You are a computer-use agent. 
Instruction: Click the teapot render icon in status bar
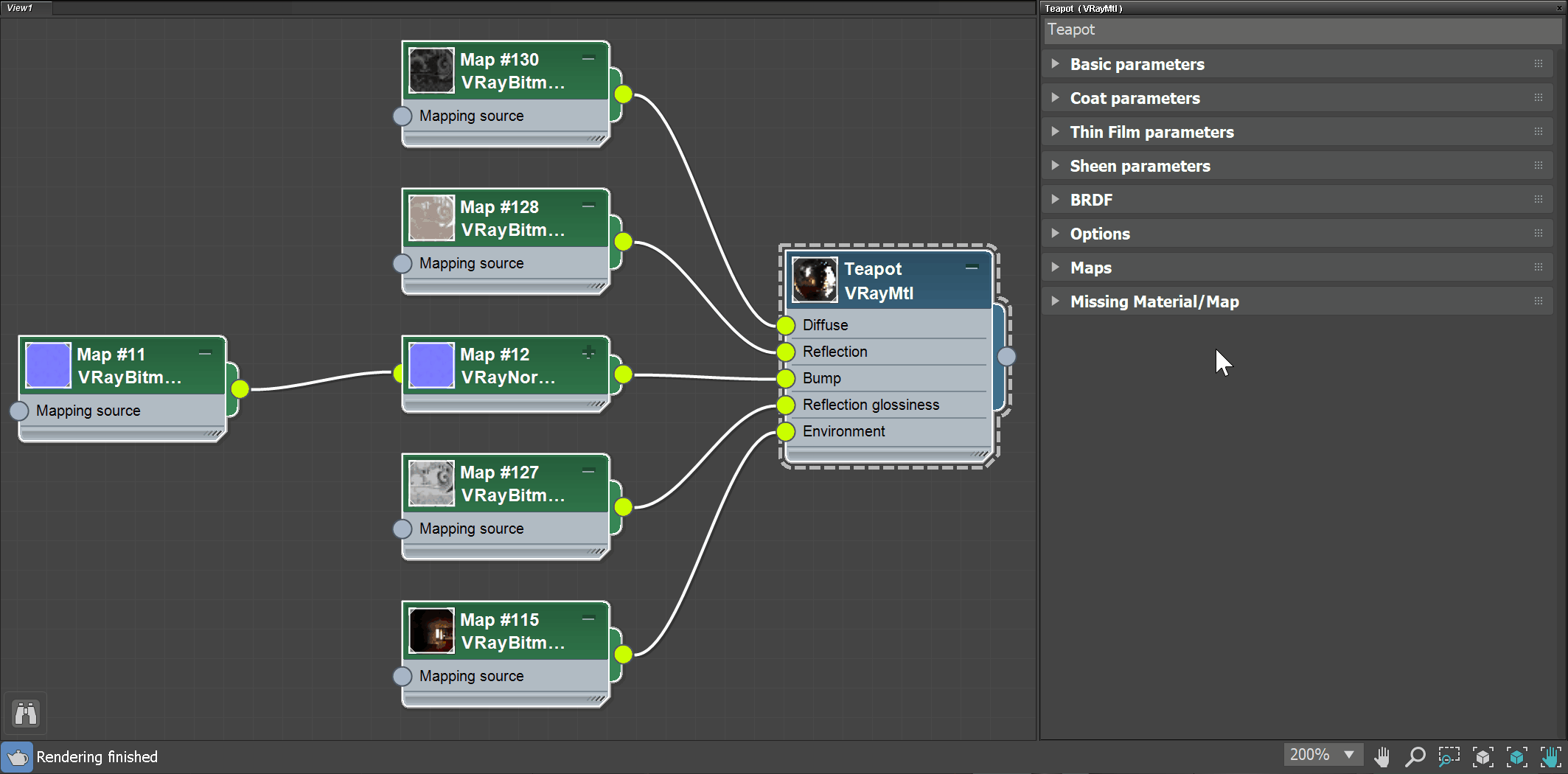pyautogui.click(x=17, y=757)
